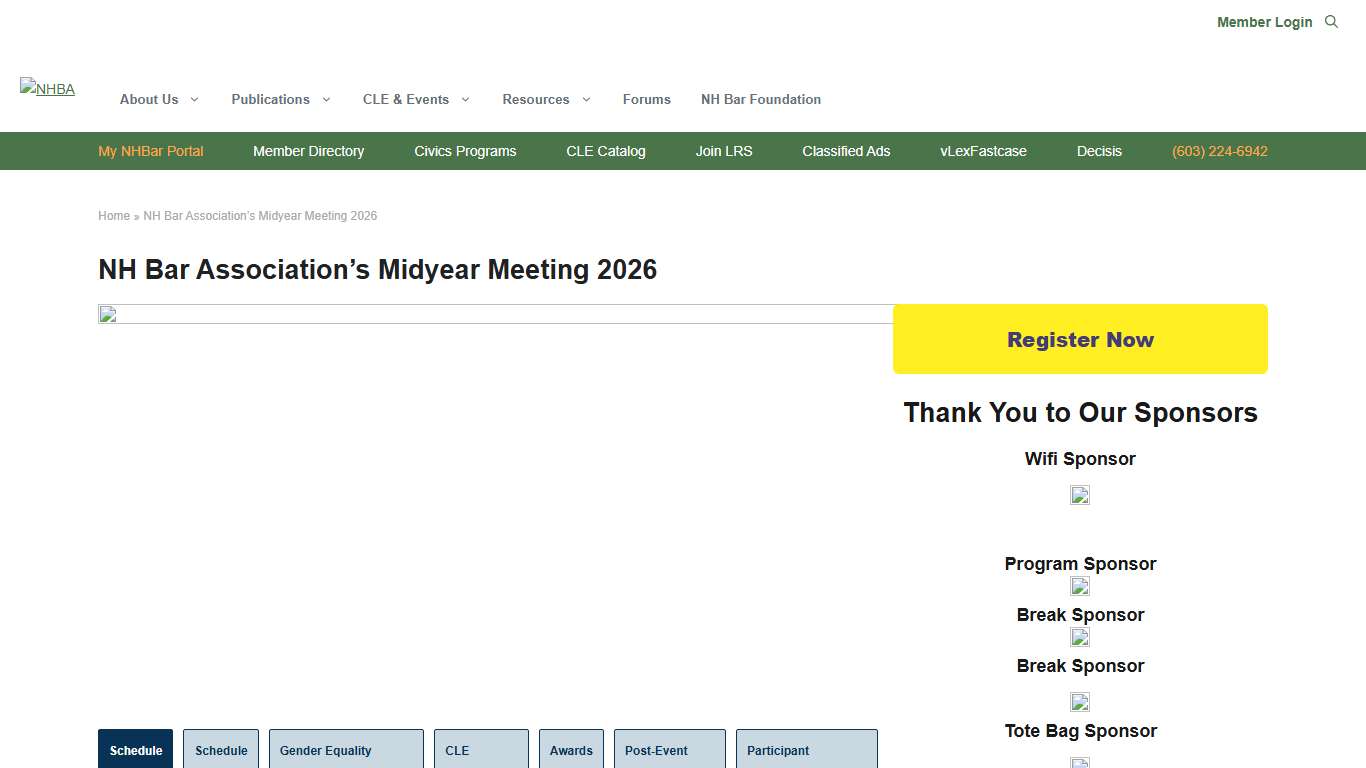This screenshot has width=1366, height=768.
Task: Open the Awards tab
Action: tap(571, 750)
